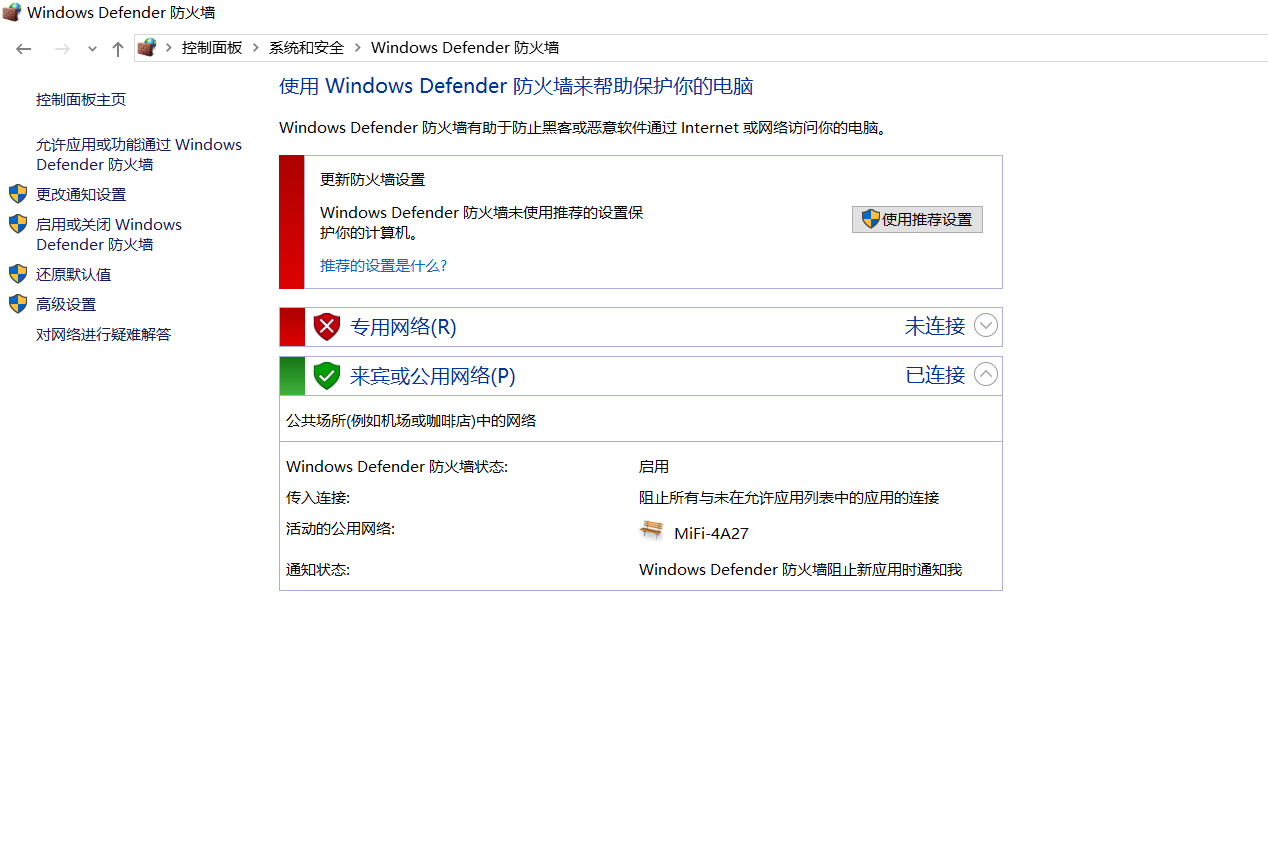Click the bench network icon beside MiFi-4A27
This screenshot has width=1268, height=847.
pyautogui.click(x=651, y=531)
